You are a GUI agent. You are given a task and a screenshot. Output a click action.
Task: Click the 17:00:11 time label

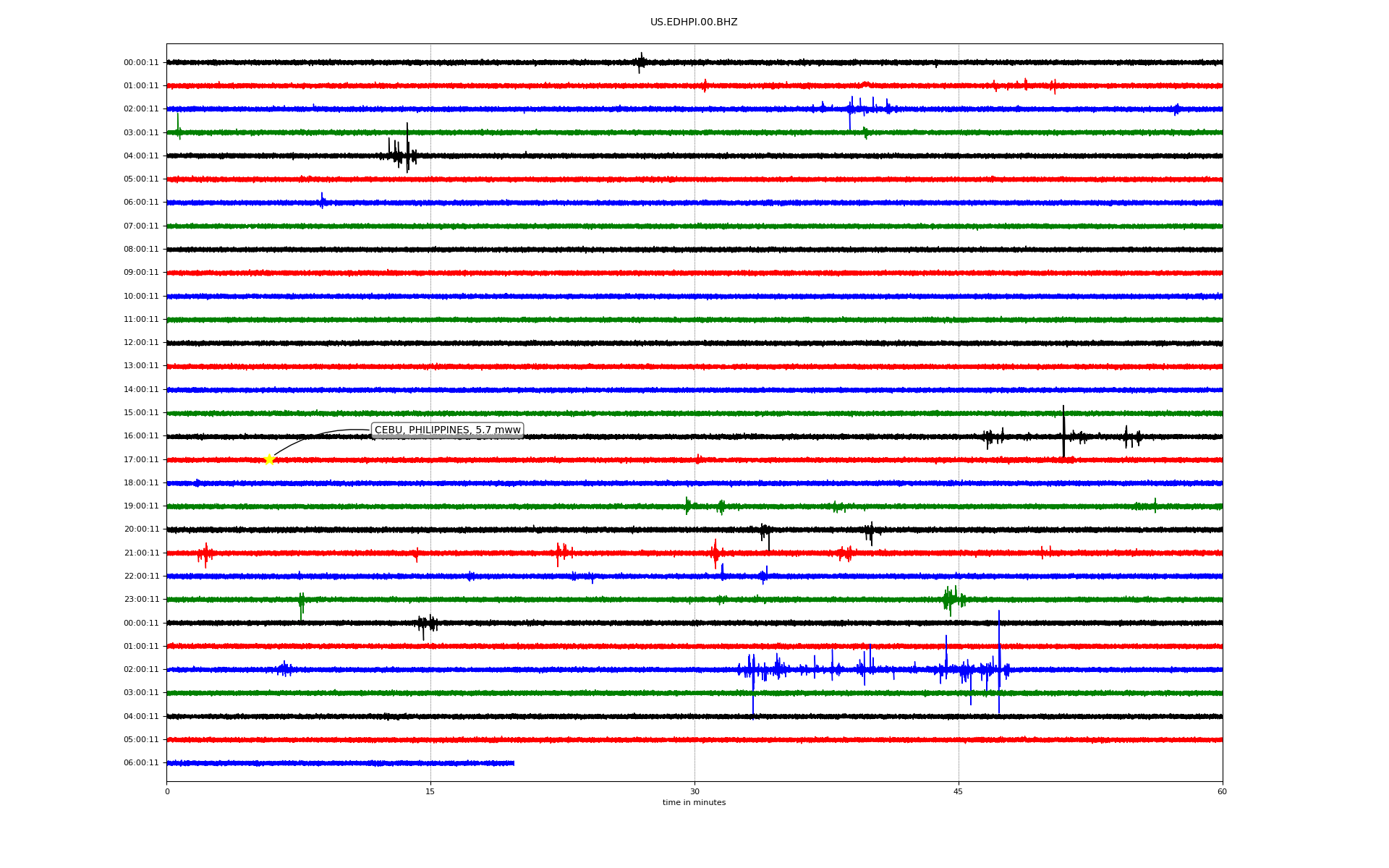click(141, 459)
